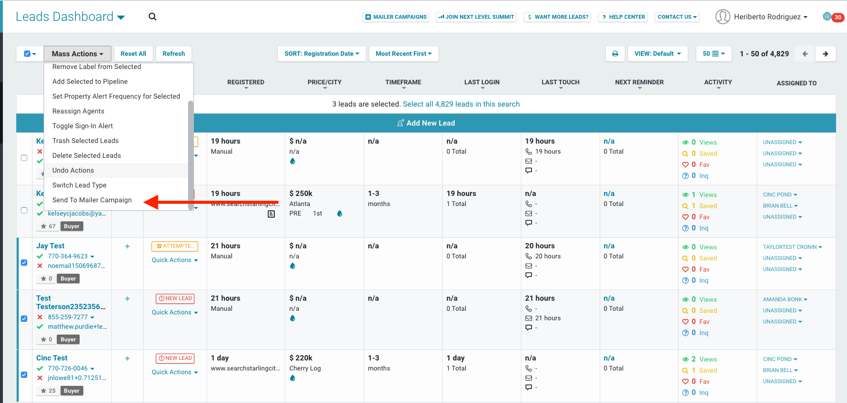The image size is (847, 403).
Task: Open VIEW: Default dropdown
Action: click(657, 54)
